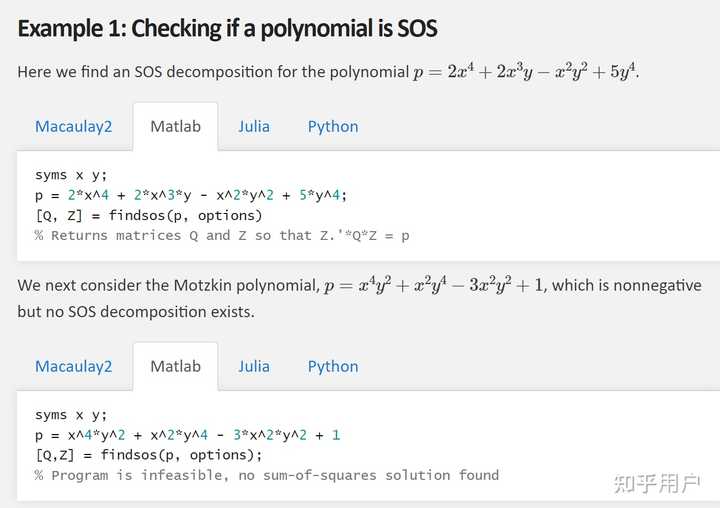Click the 'findsos(p, options)' line without a semicolon
The height and width of the screenshot is (508, 720).
coord(148,215)
